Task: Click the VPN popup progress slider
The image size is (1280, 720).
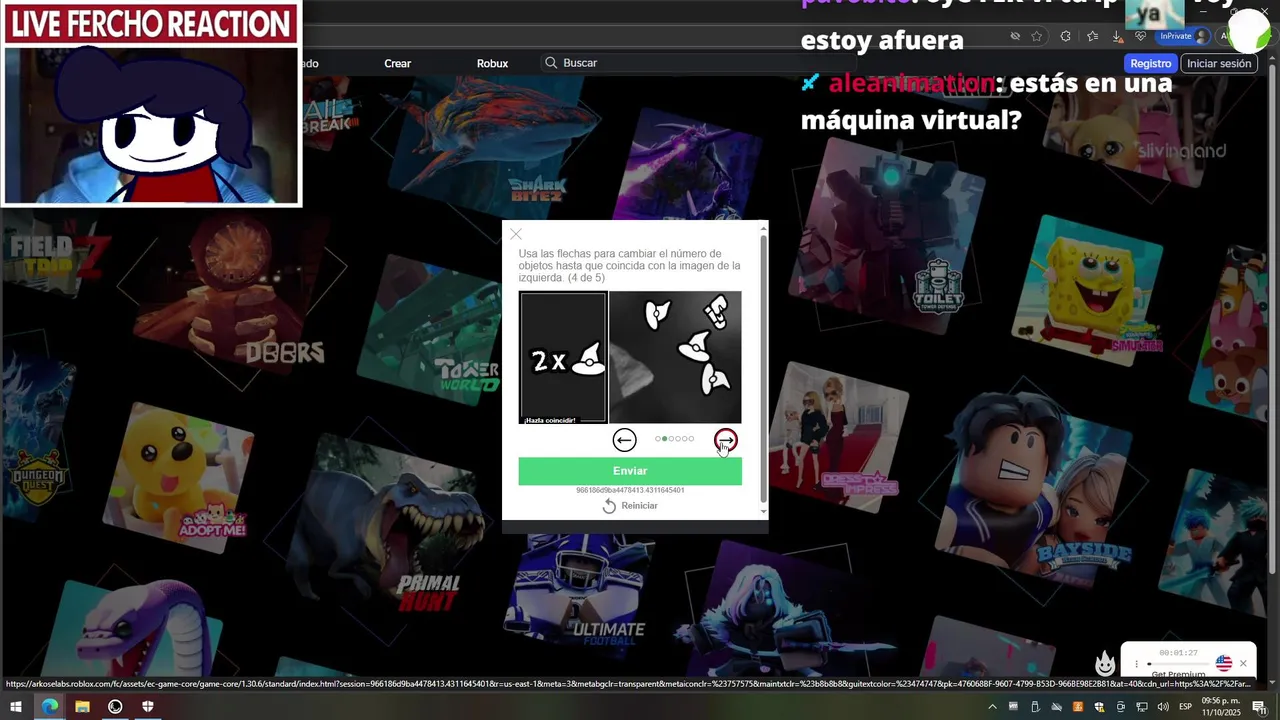Action: 1178,664
